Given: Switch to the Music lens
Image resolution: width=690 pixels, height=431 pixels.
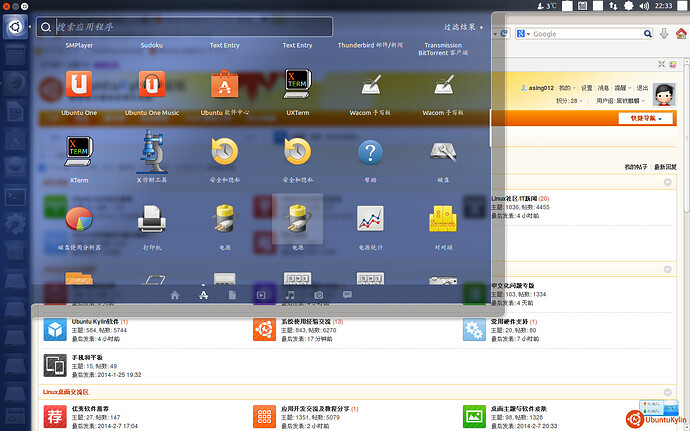Looking at the screenshot, I should pyautogui.click(x=290, y=295).
